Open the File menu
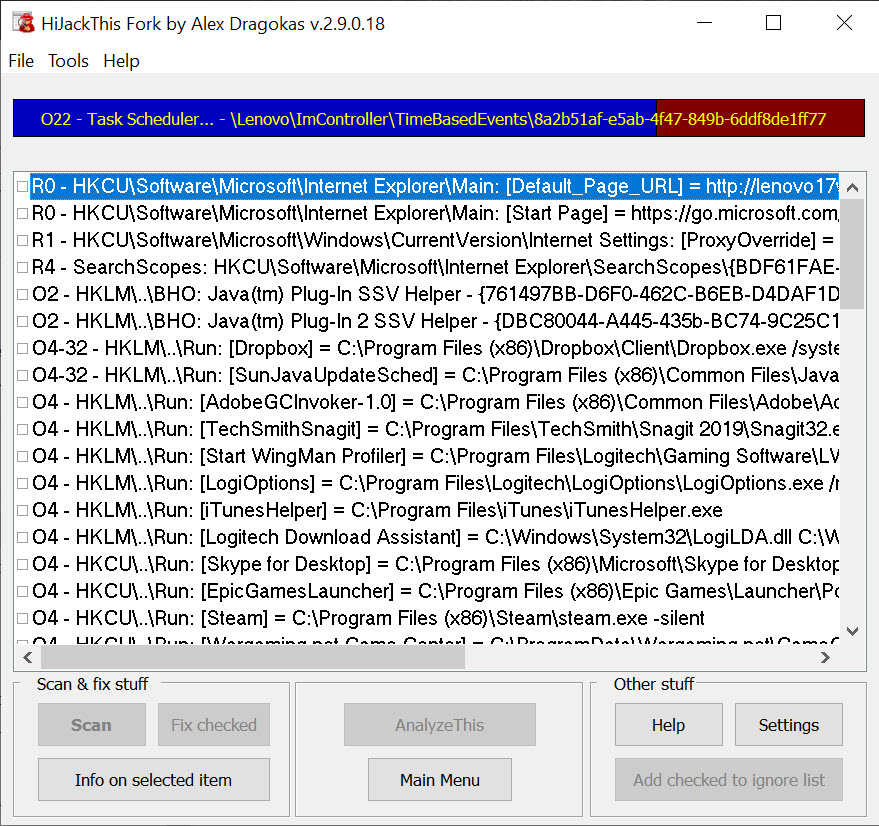The height and width of the screenshot is (826, 879). (21, 61)
